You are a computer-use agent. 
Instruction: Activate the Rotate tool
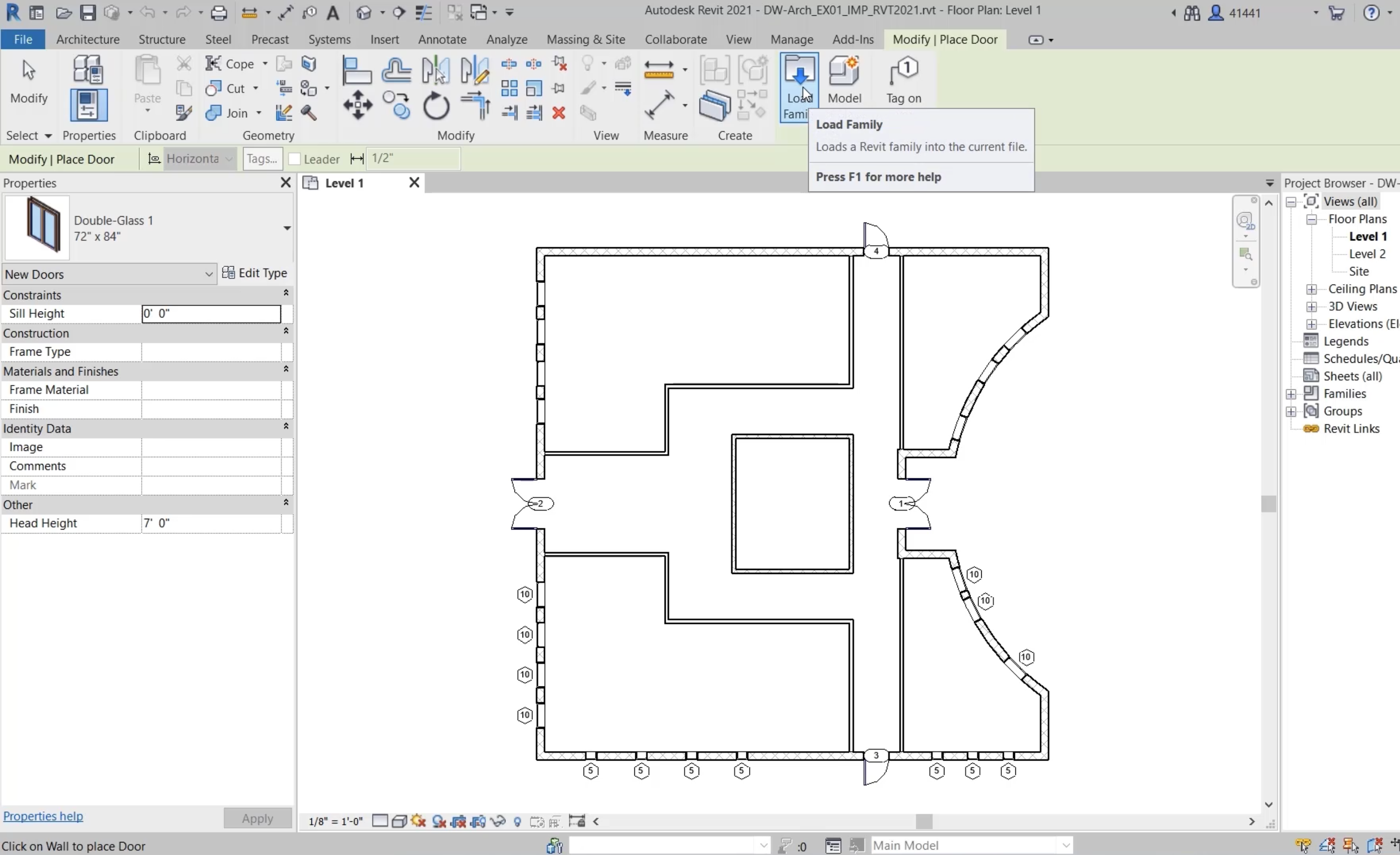pyautogui.click(x=436, y=107)
